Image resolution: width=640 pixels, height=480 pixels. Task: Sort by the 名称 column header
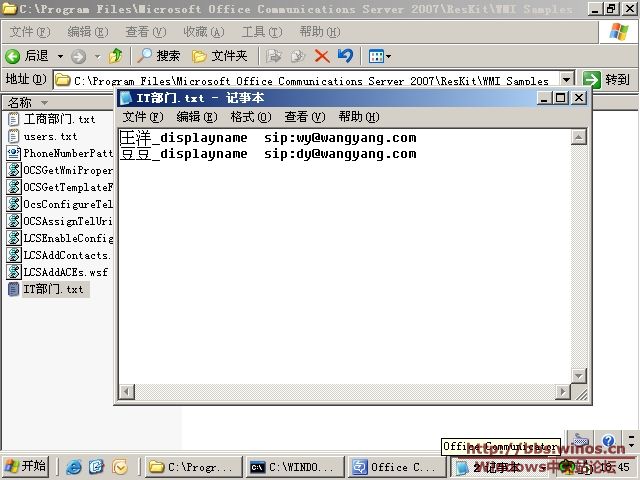click(x=57, y=102)
